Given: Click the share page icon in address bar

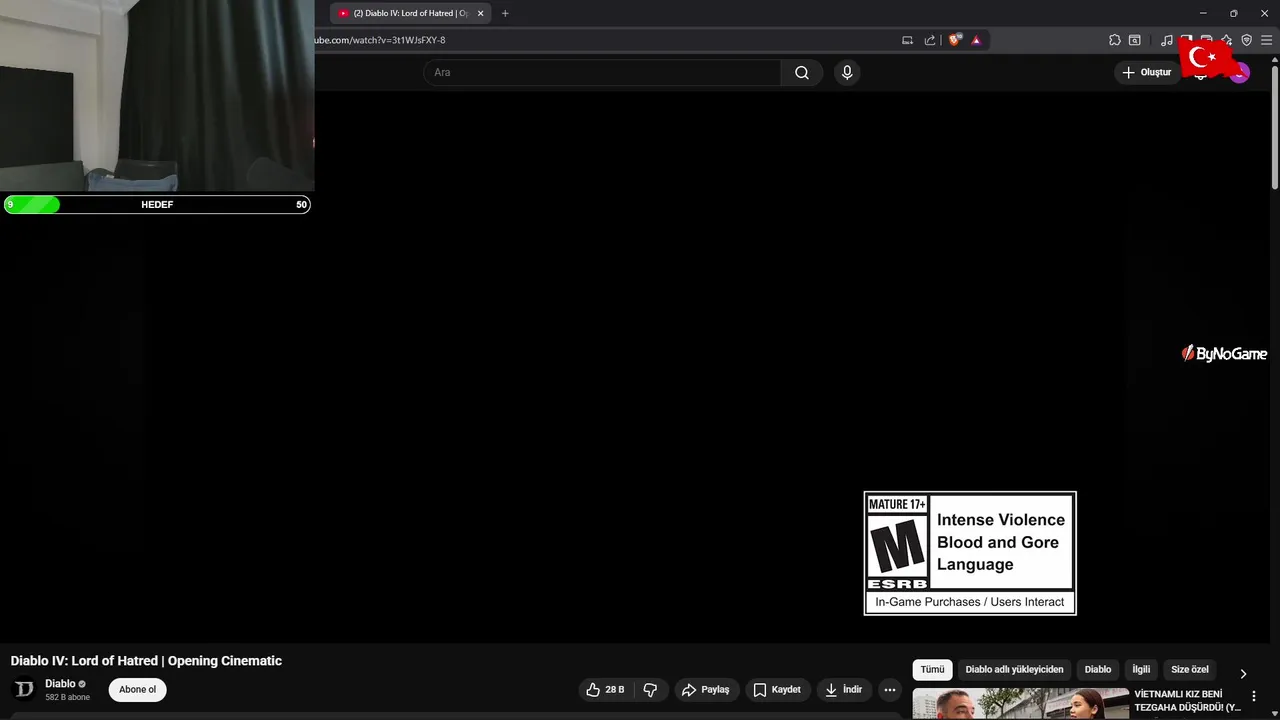Looking at the screenshot, I should 930,40.
